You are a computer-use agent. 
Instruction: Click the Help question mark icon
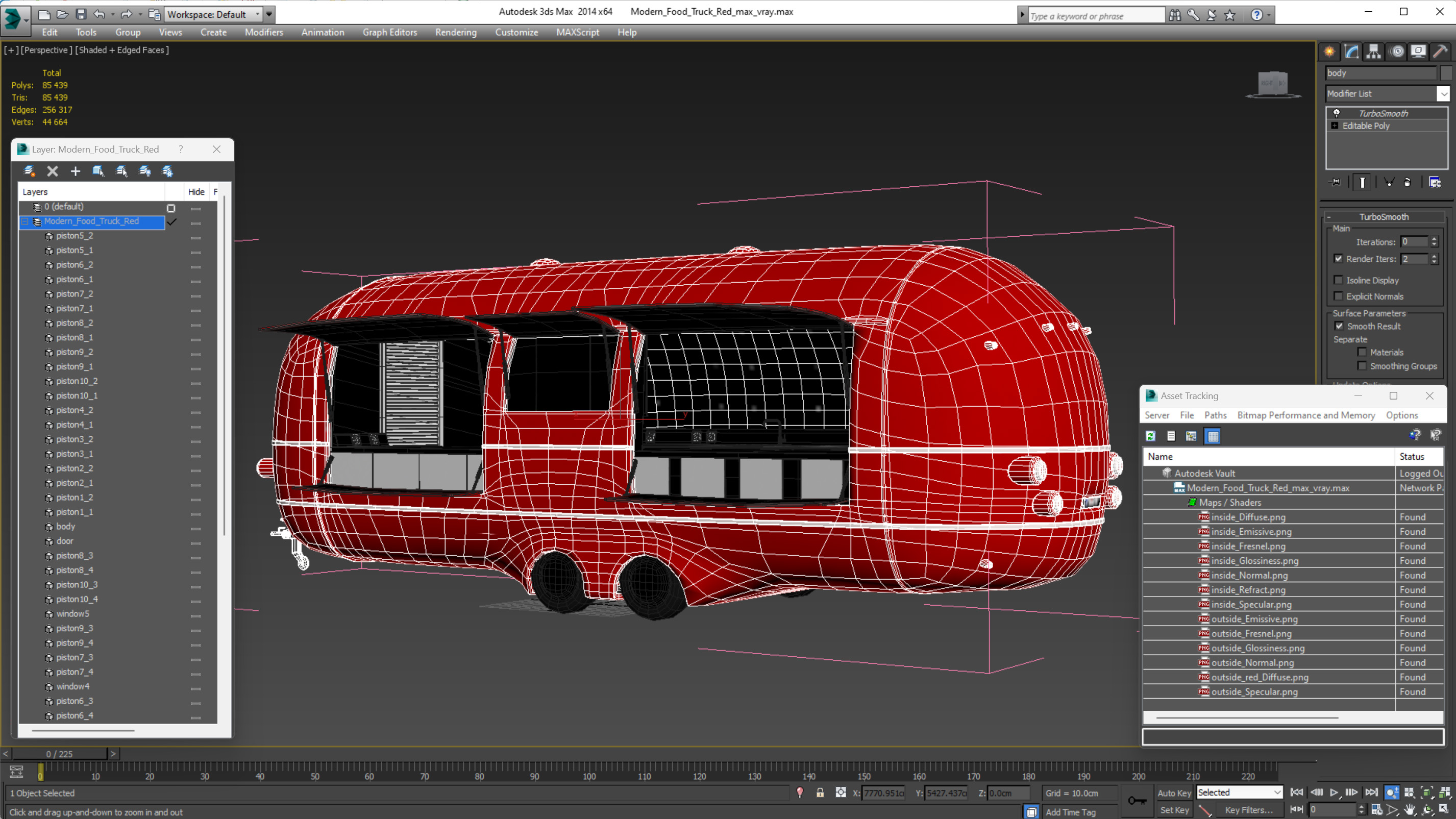1256,15
